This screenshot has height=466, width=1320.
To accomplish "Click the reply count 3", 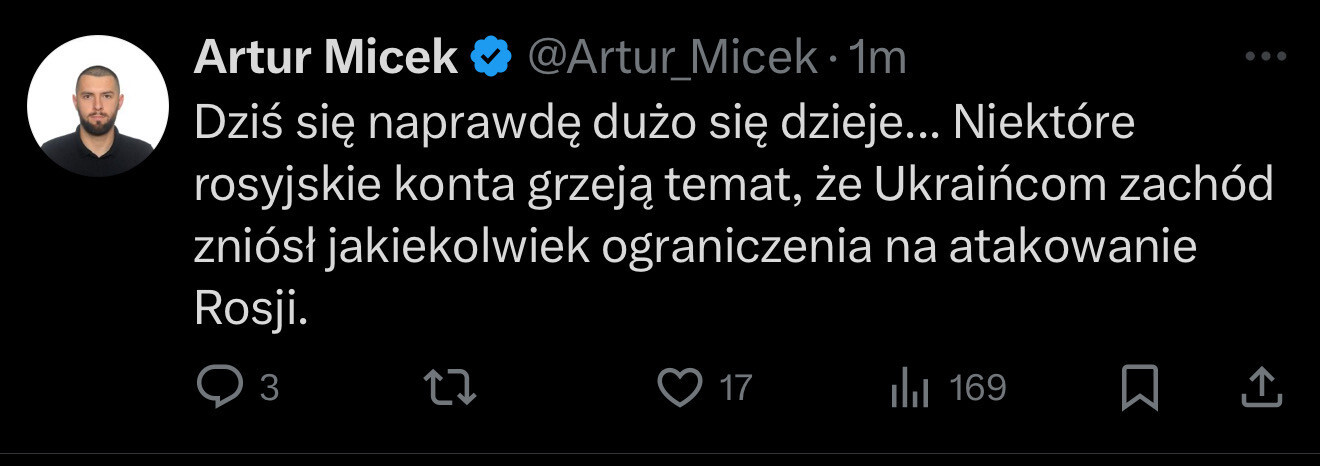I will click(268, 388).
